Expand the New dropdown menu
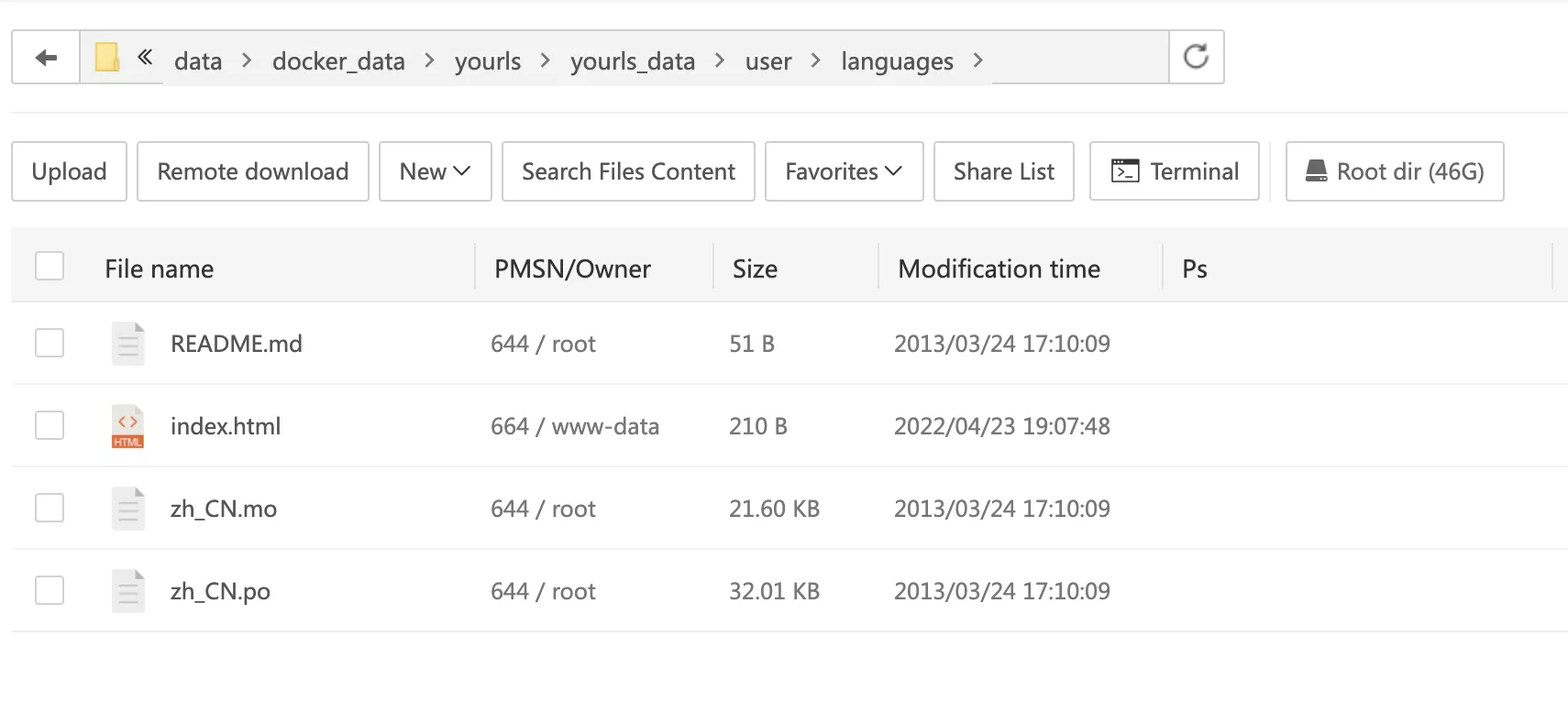Image resolution: width=1568 pixels, height=713 pixels. 436,171
